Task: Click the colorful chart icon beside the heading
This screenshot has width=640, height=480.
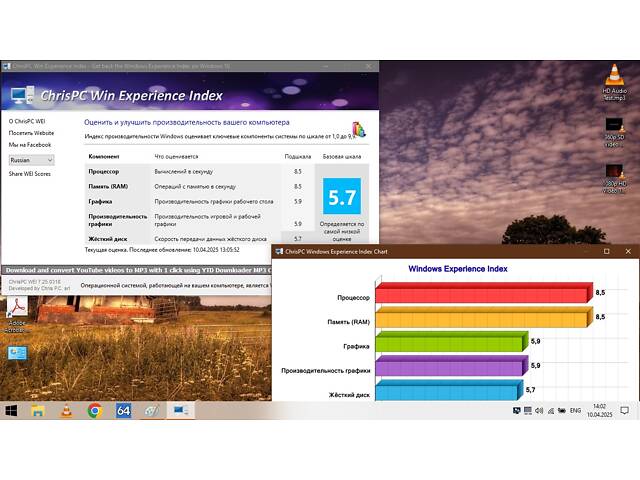Action: [359, 129]
